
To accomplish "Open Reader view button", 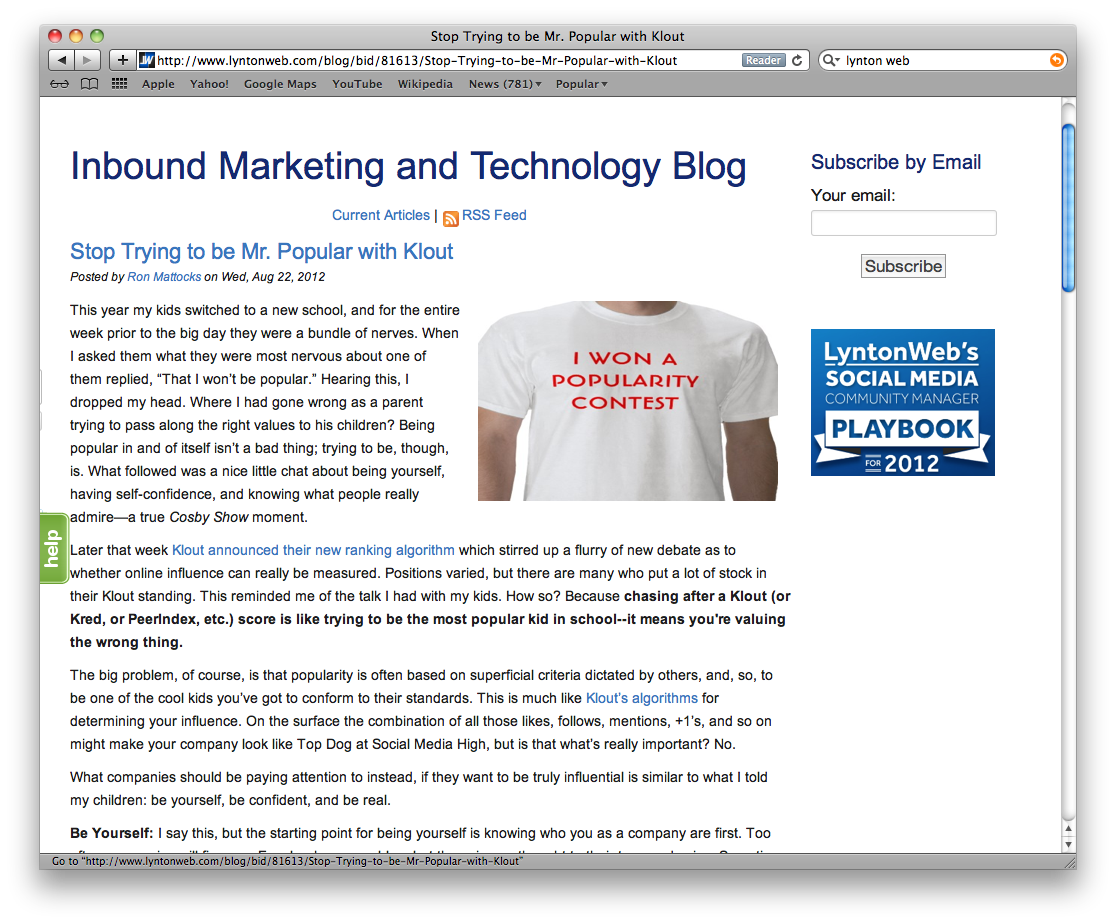I will click(x=763, y=61).
